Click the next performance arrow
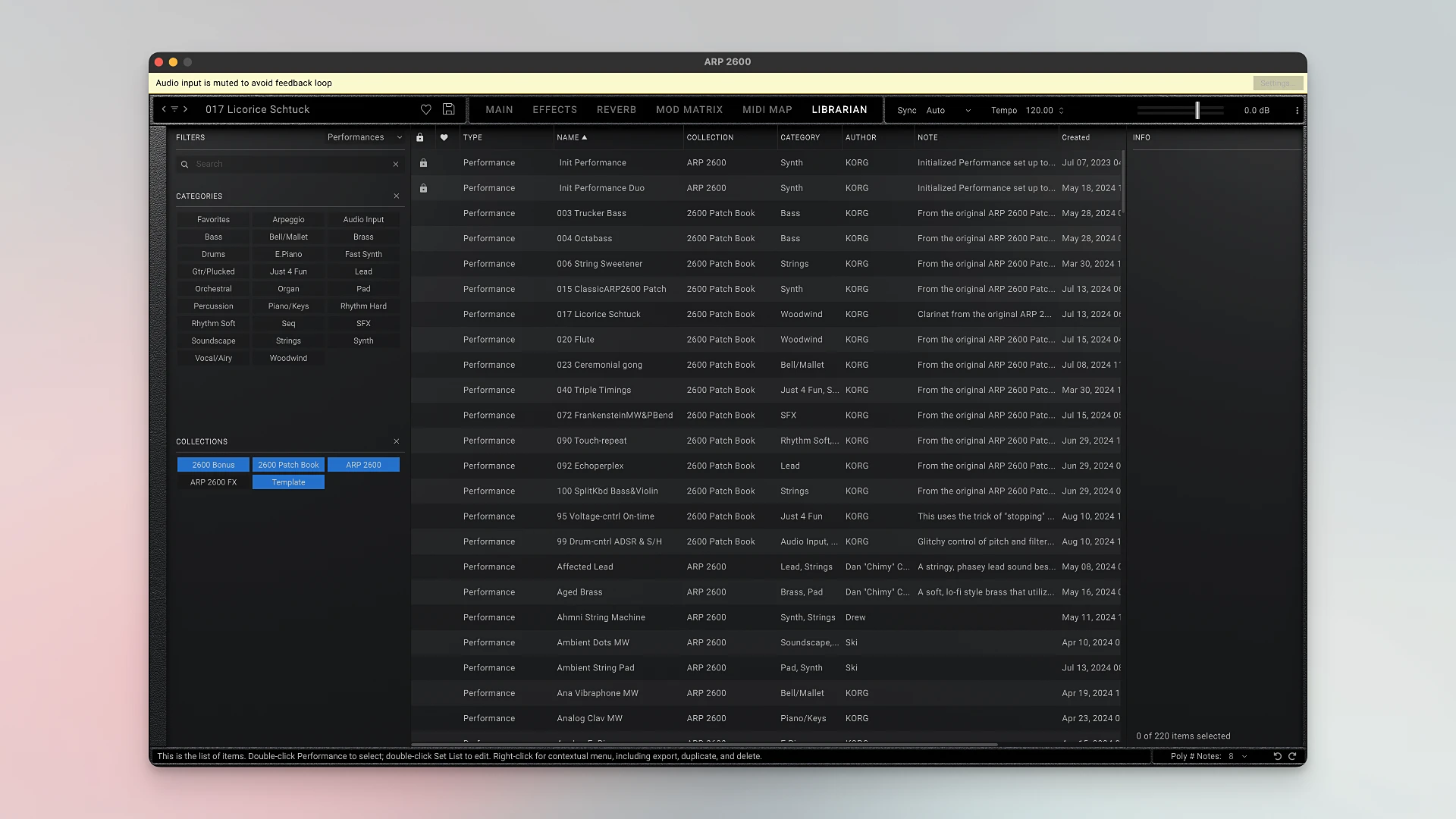 coord(185,109)
